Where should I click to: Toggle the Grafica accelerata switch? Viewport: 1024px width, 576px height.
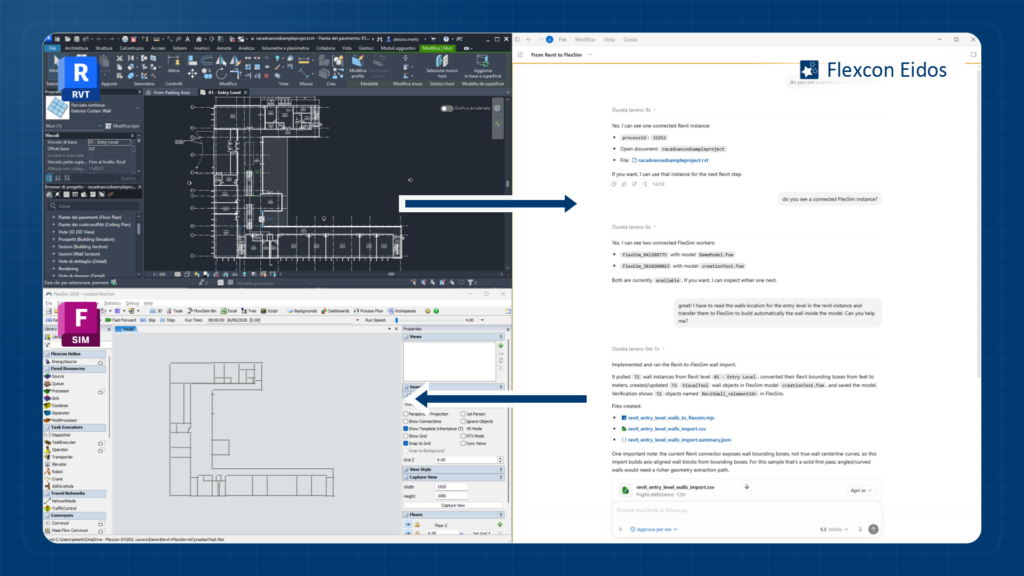[x=447, y=108]
